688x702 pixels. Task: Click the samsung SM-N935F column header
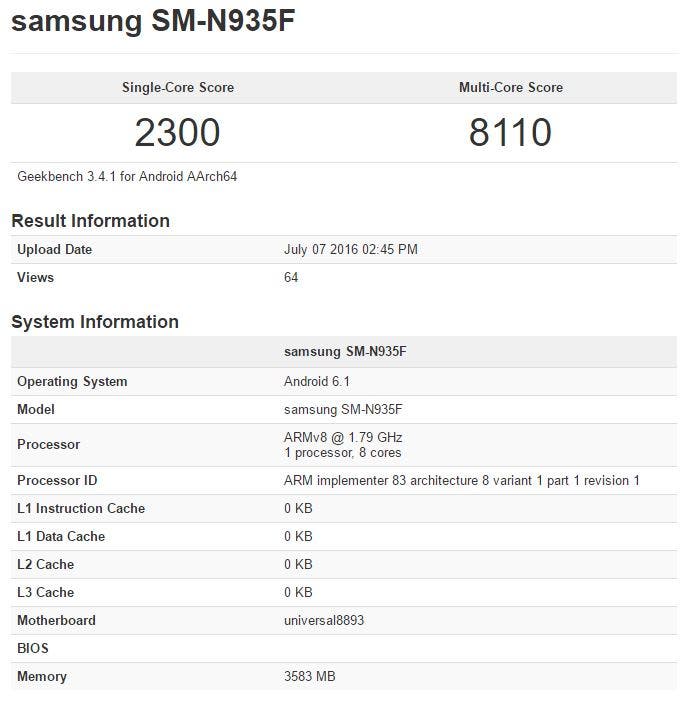tap(345, 351)
